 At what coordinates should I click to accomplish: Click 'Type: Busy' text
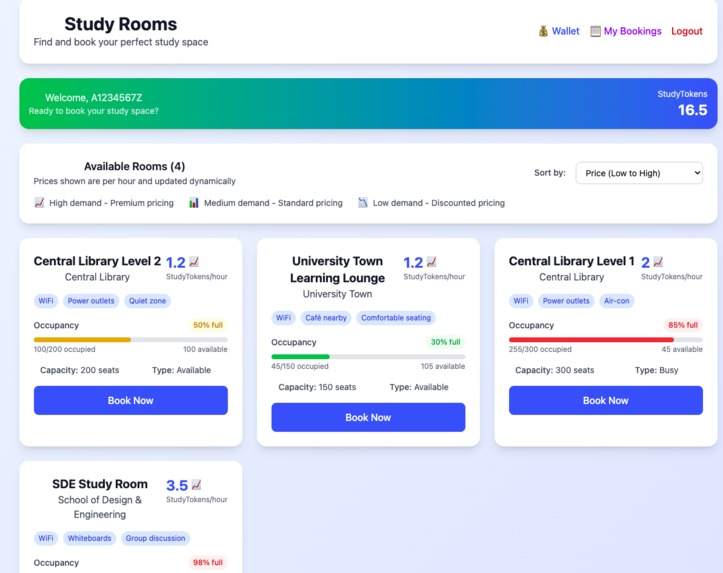[656, 370]
